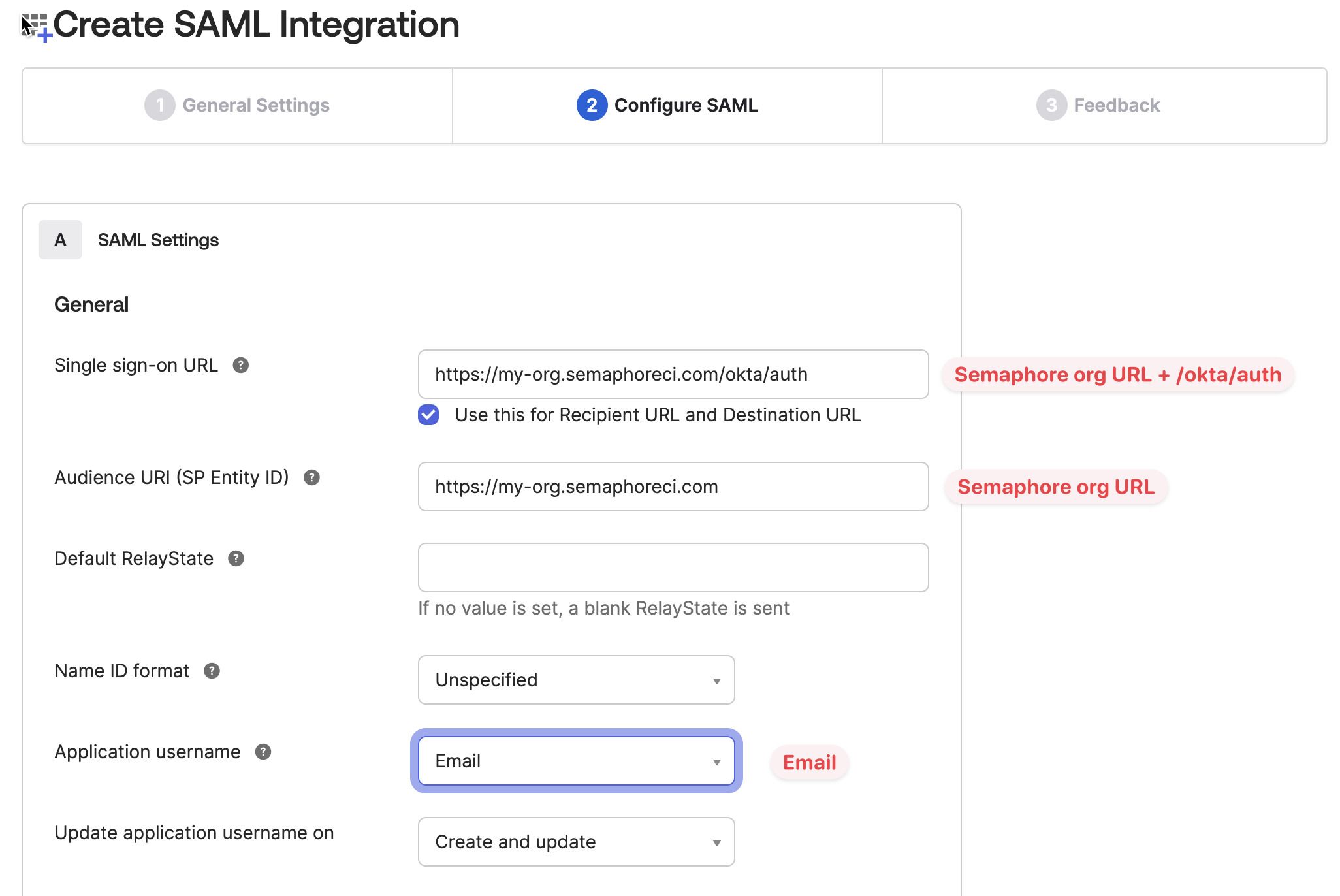
Task: Open help tooltip for Application username
Action: pos(263,752)
